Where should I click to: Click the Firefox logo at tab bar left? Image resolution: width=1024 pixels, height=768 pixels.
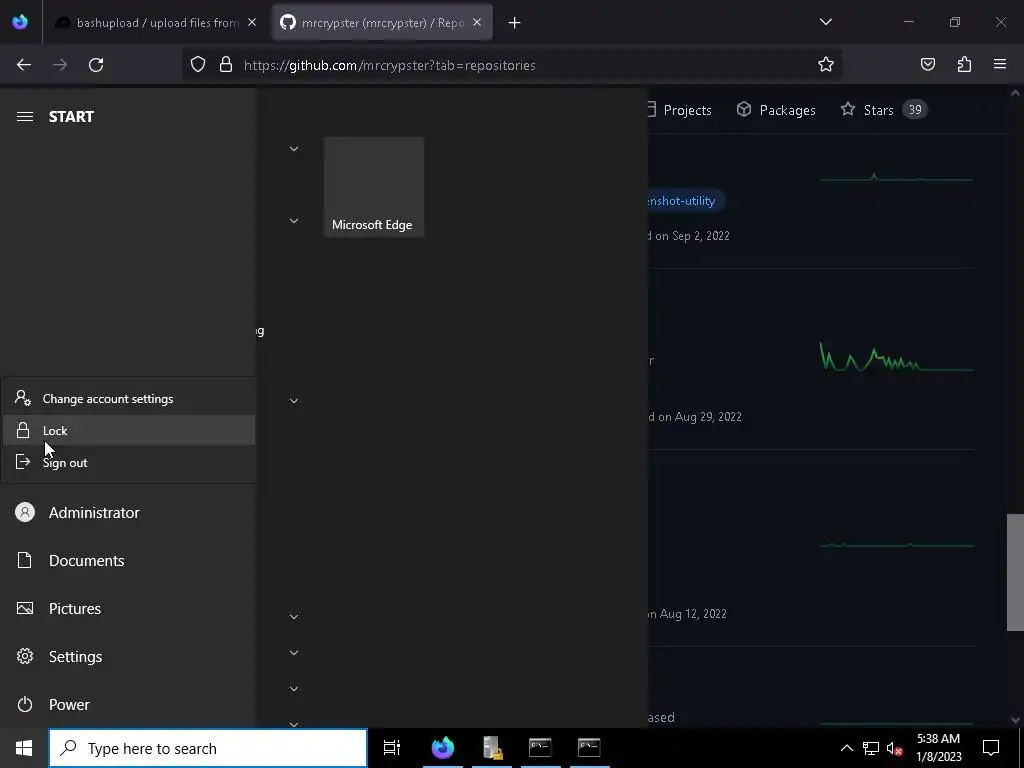pyautogui.click(x=20, y=22)
